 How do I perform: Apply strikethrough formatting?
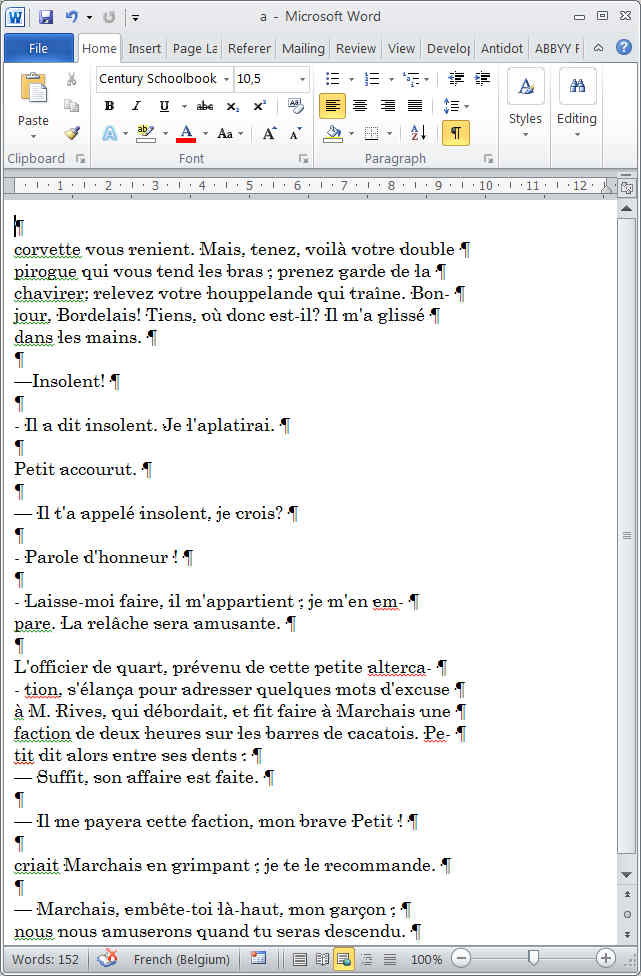click(205, 106)
